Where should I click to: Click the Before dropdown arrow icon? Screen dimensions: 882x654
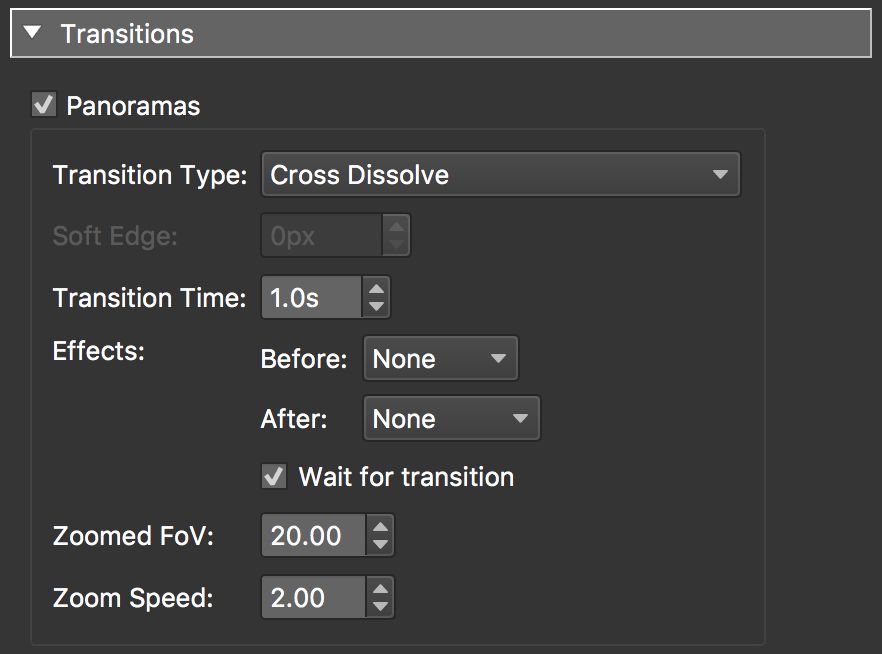click(497, 358)
